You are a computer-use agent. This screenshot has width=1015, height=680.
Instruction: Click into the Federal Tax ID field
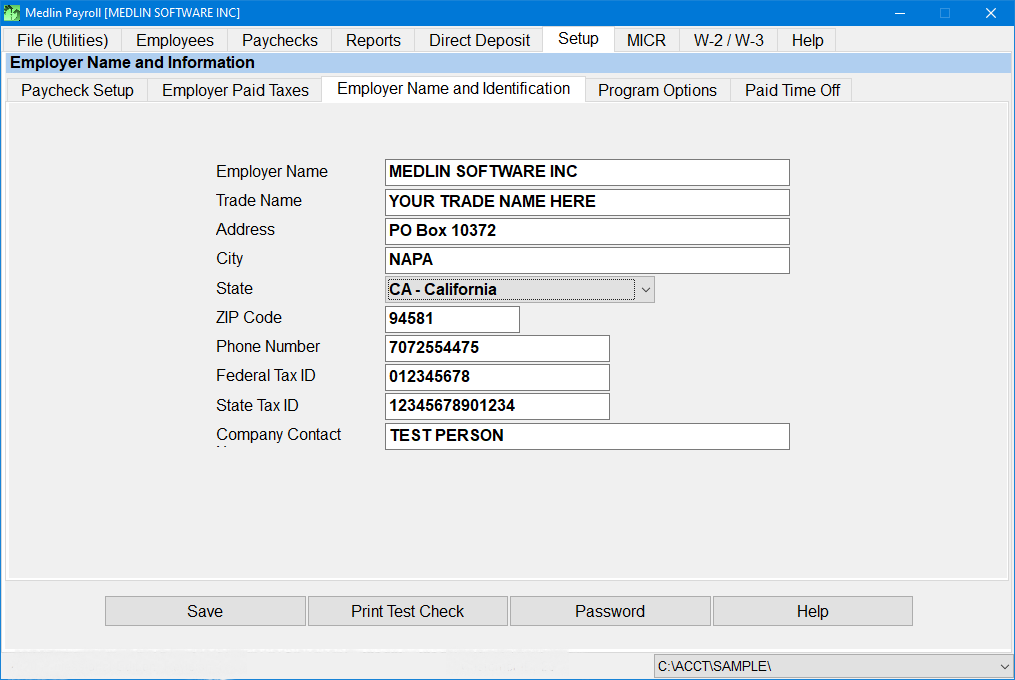pyautogui.click(x=497, y=377)
